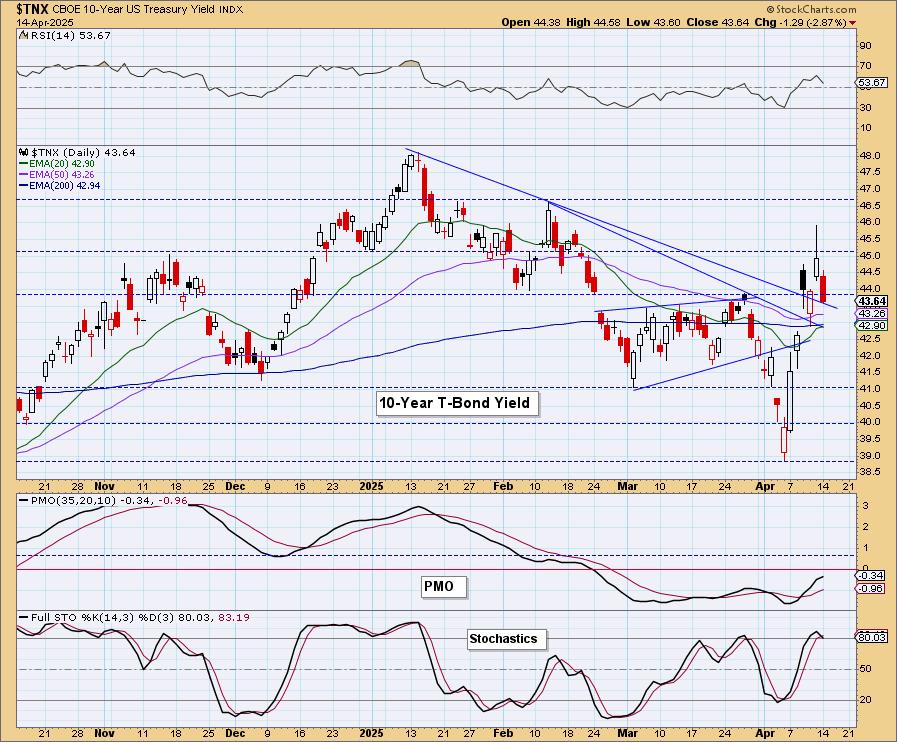Click the RSI value tag 53.67
Viewport: 897px width, 742px height.
click(872, 83)
